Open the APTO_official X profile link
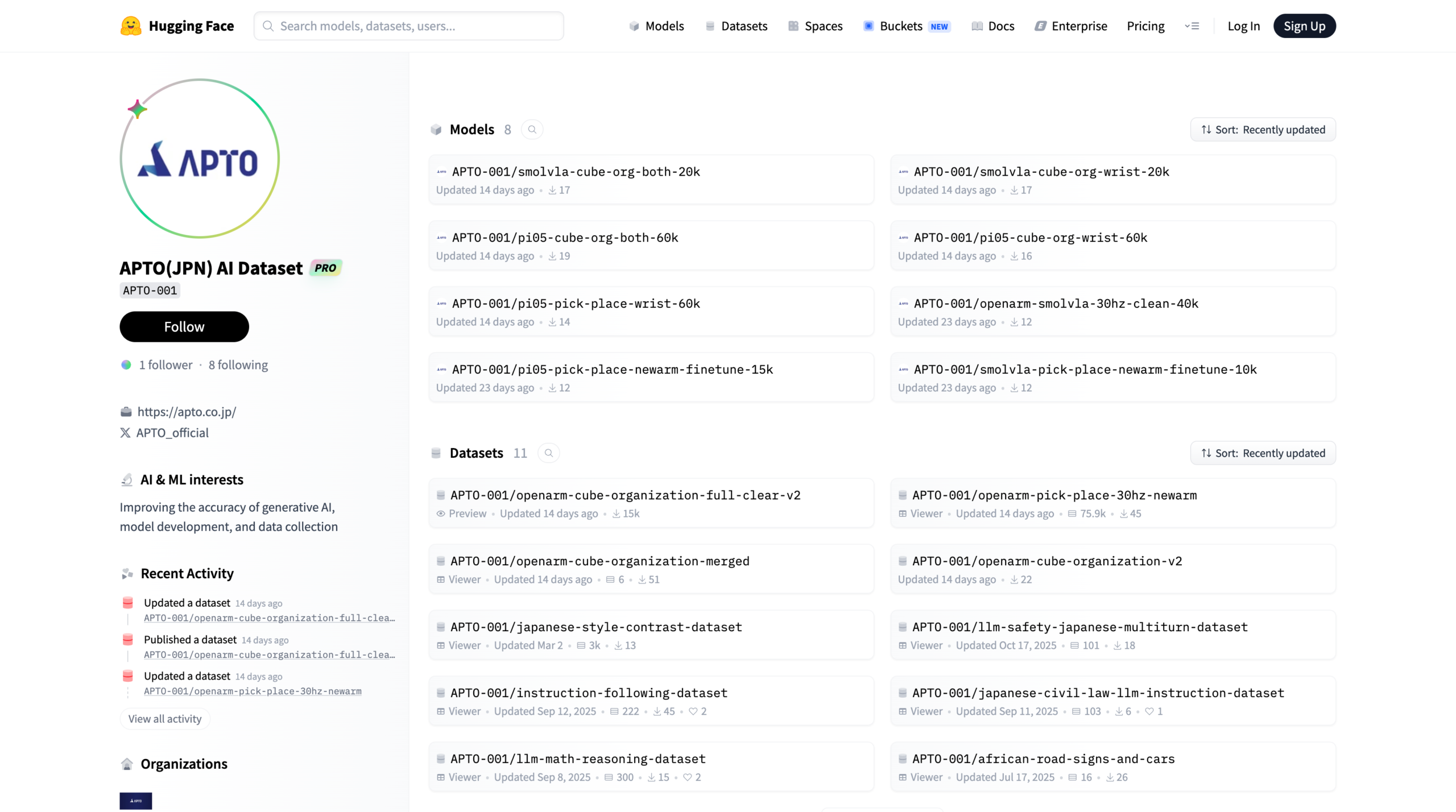This screenshot has height=812, width=1456. coord(172,433)
